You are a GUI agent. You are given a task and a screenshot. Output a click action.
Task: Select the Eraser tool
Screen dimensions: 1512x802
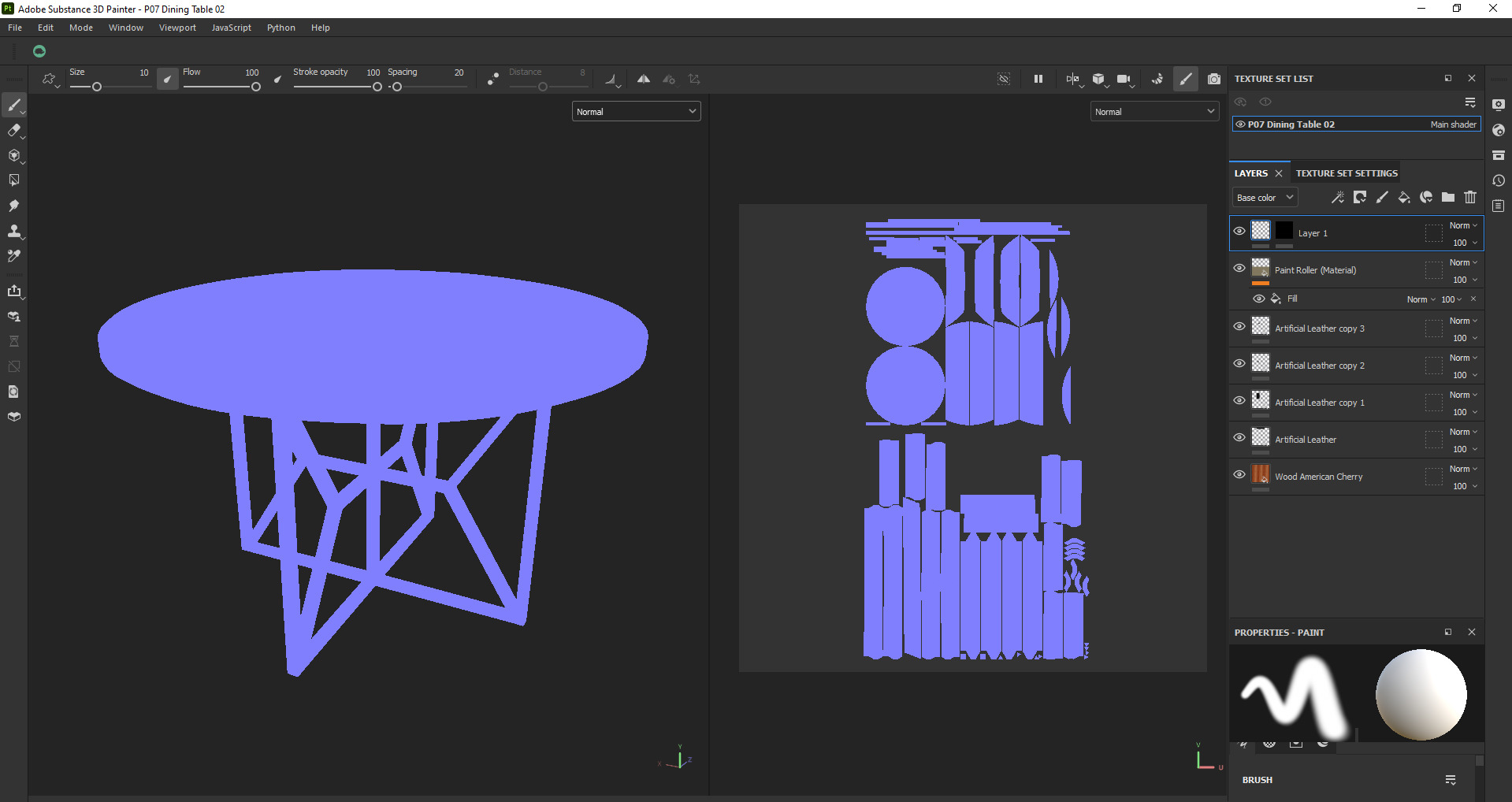(x=14, y=130)
